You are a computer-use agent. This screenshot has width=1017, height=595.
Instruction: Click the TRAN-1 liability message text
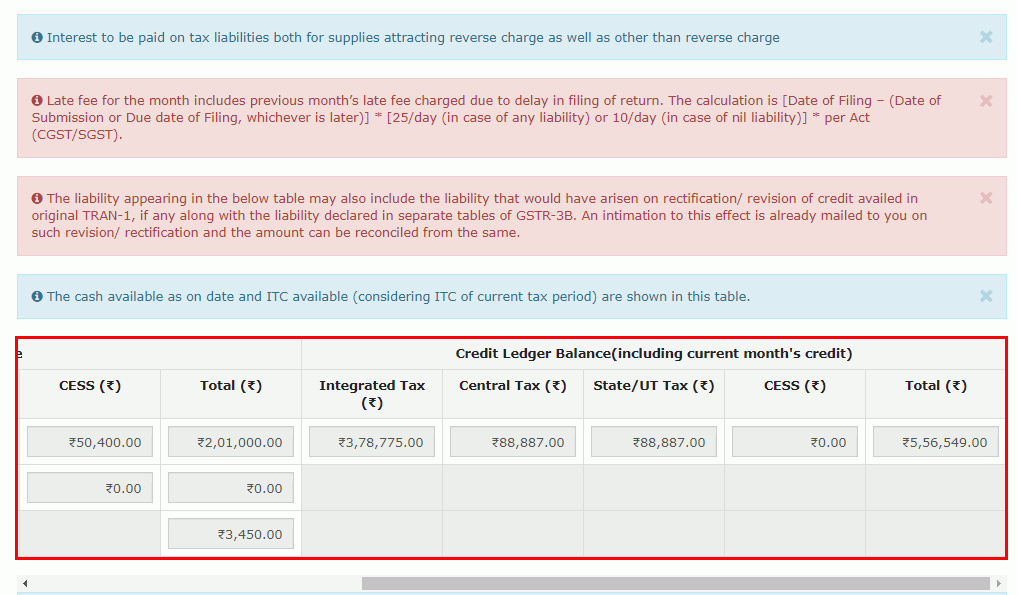[x=479, y=215]
